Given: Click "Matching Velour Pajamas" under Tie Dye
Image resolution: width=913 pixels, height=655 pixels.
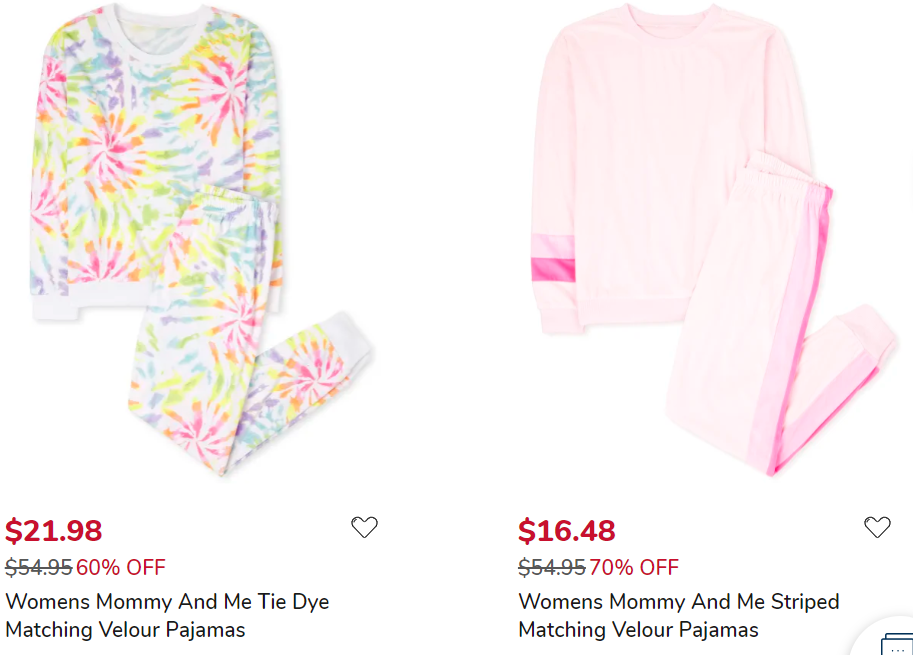Looking at the screenshot, I should [x=125, y=630].
